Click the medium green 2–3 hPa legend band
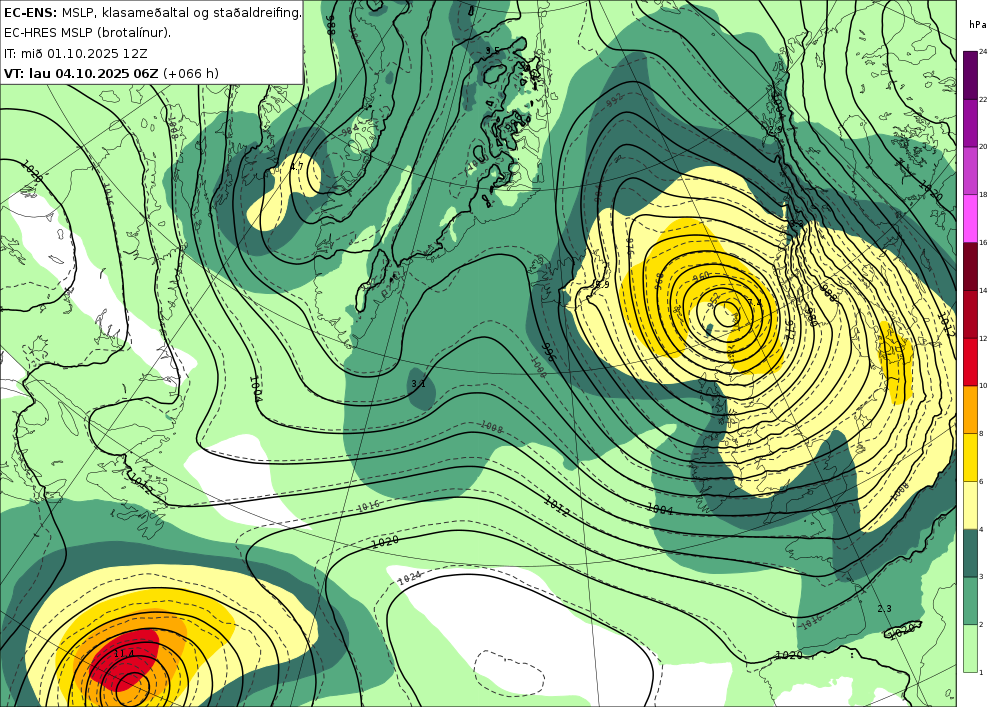 (x=970, y=601)
